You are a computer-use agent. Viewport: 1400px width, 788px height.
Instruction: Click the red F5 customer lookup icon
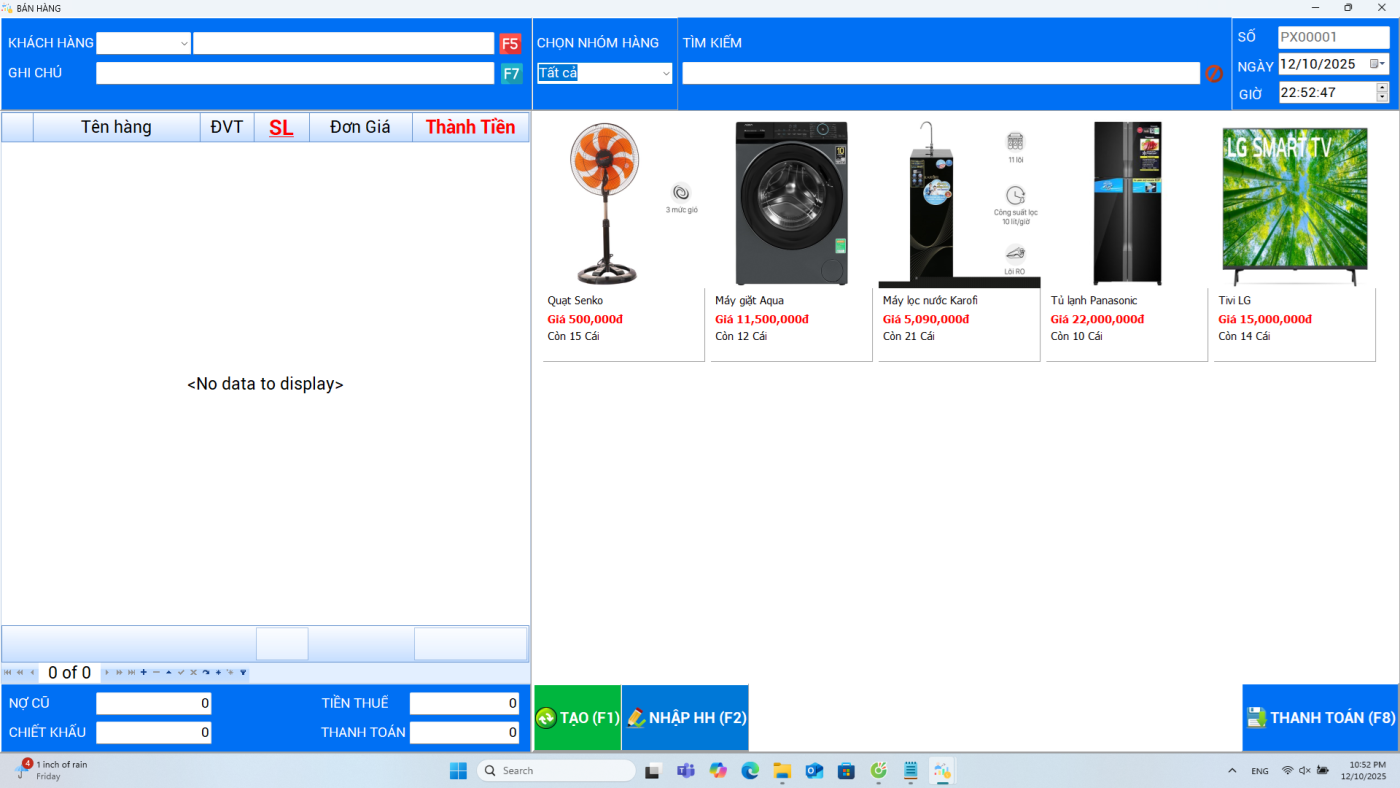(510, 44)
